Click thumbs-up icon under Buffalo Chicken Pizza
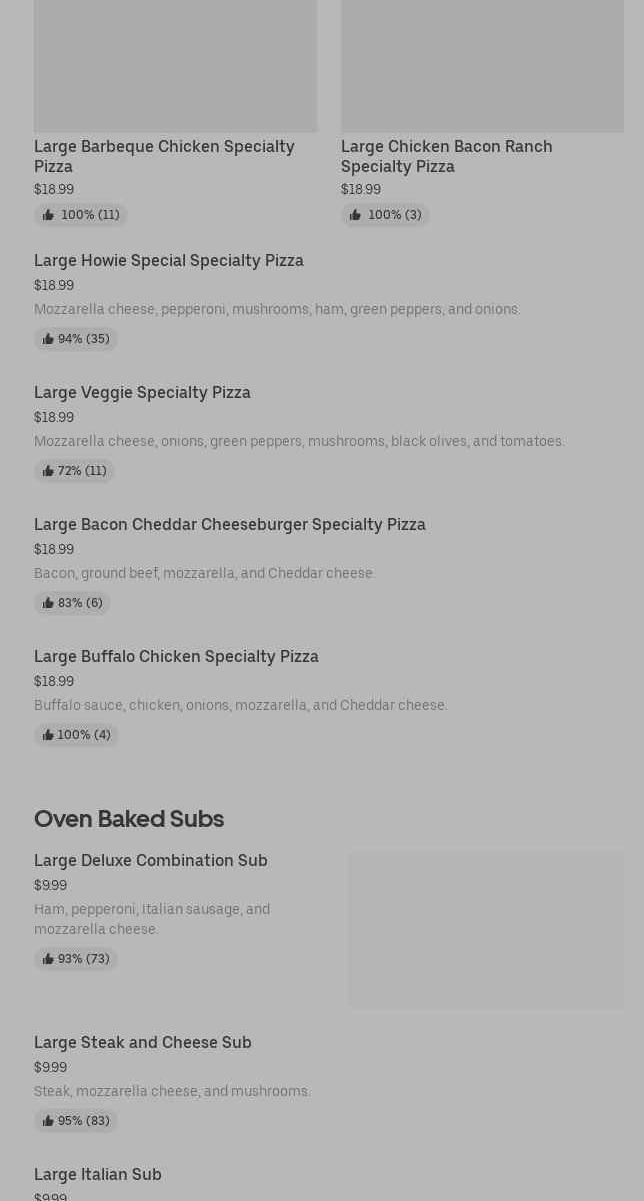This screenshot has width=644, height=1201. coord(48,735)
